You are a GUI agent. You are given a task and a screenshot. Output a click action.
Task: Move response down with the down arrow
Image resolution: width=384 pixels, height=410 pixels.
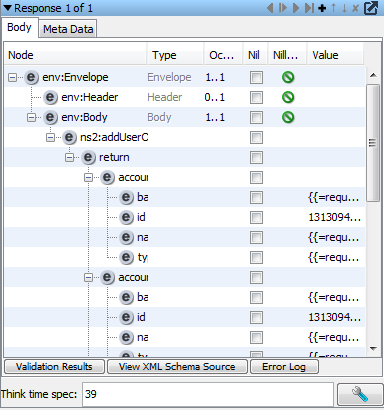[344, 8]
